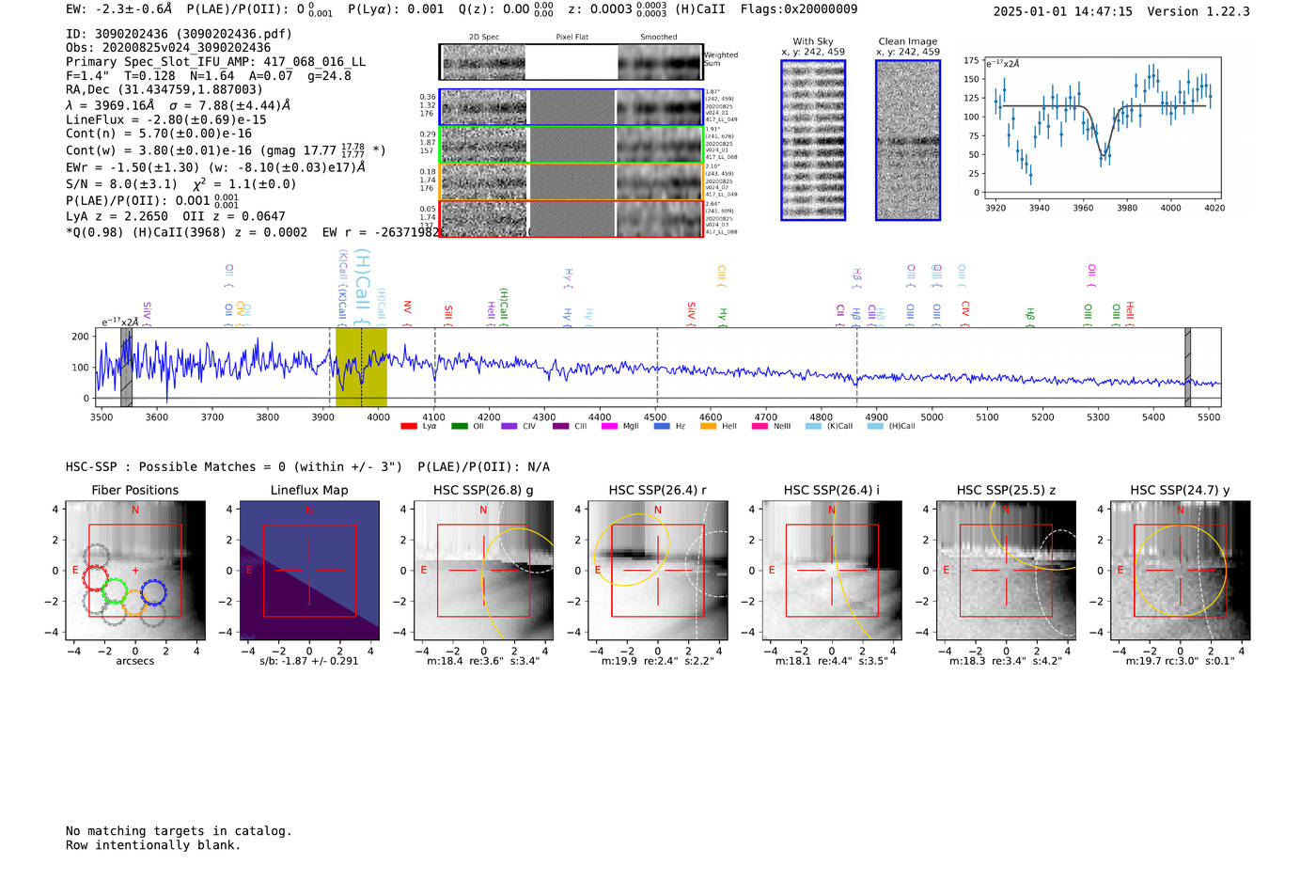Screen dimensions: 1316x896
Task: Open the HSC SSP(26.4) r cutout
Action: tap(657, 570)
